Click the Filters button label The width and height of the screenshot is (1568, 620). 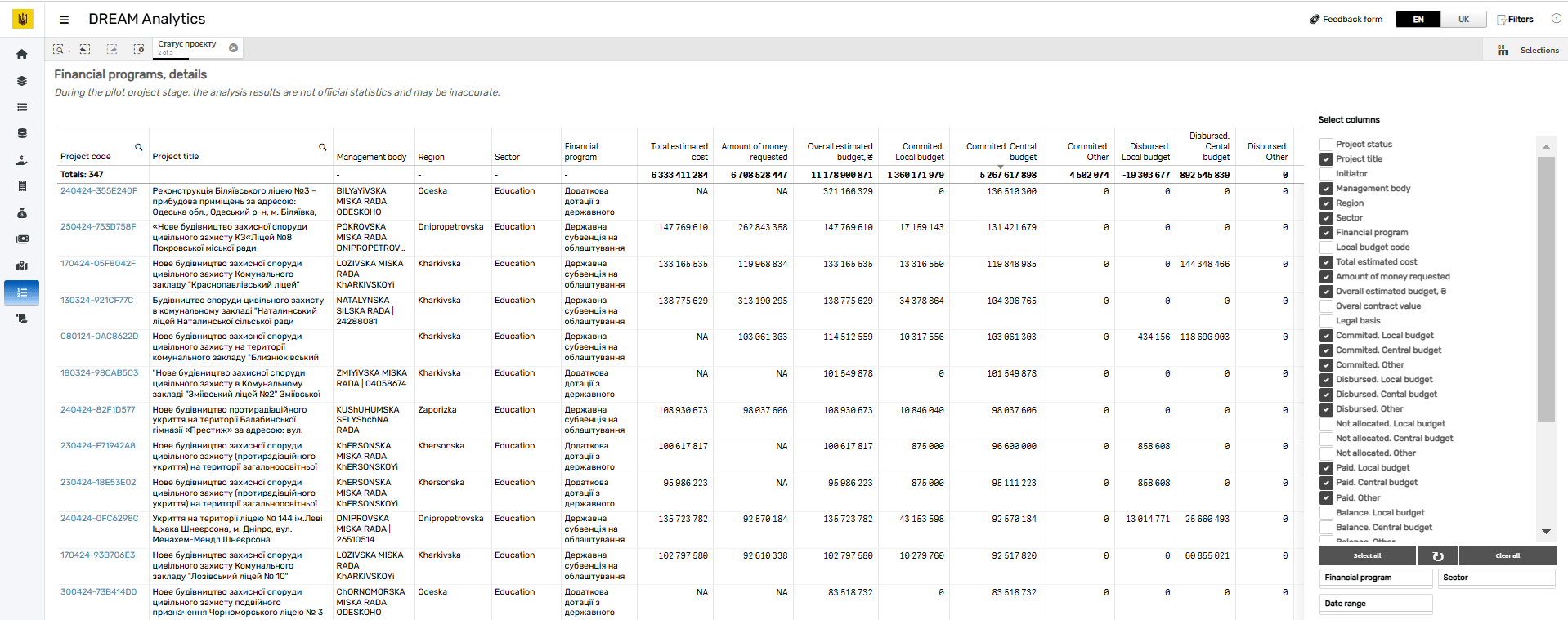[x=1521, y=20]
